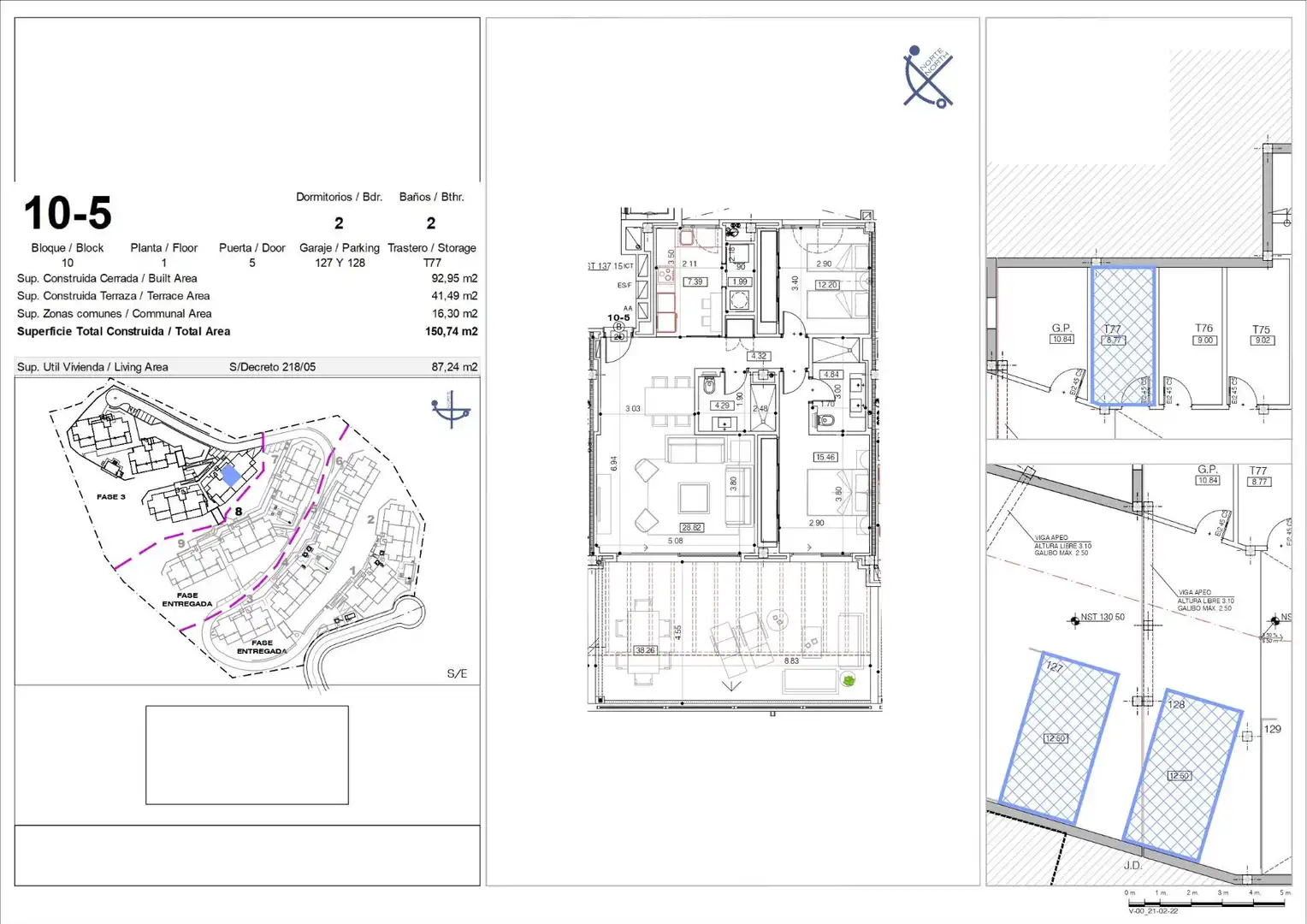The image size is (1307, 924).
Task: Select the highlighted T77 storage room hatch
Action: (1122, 335)
